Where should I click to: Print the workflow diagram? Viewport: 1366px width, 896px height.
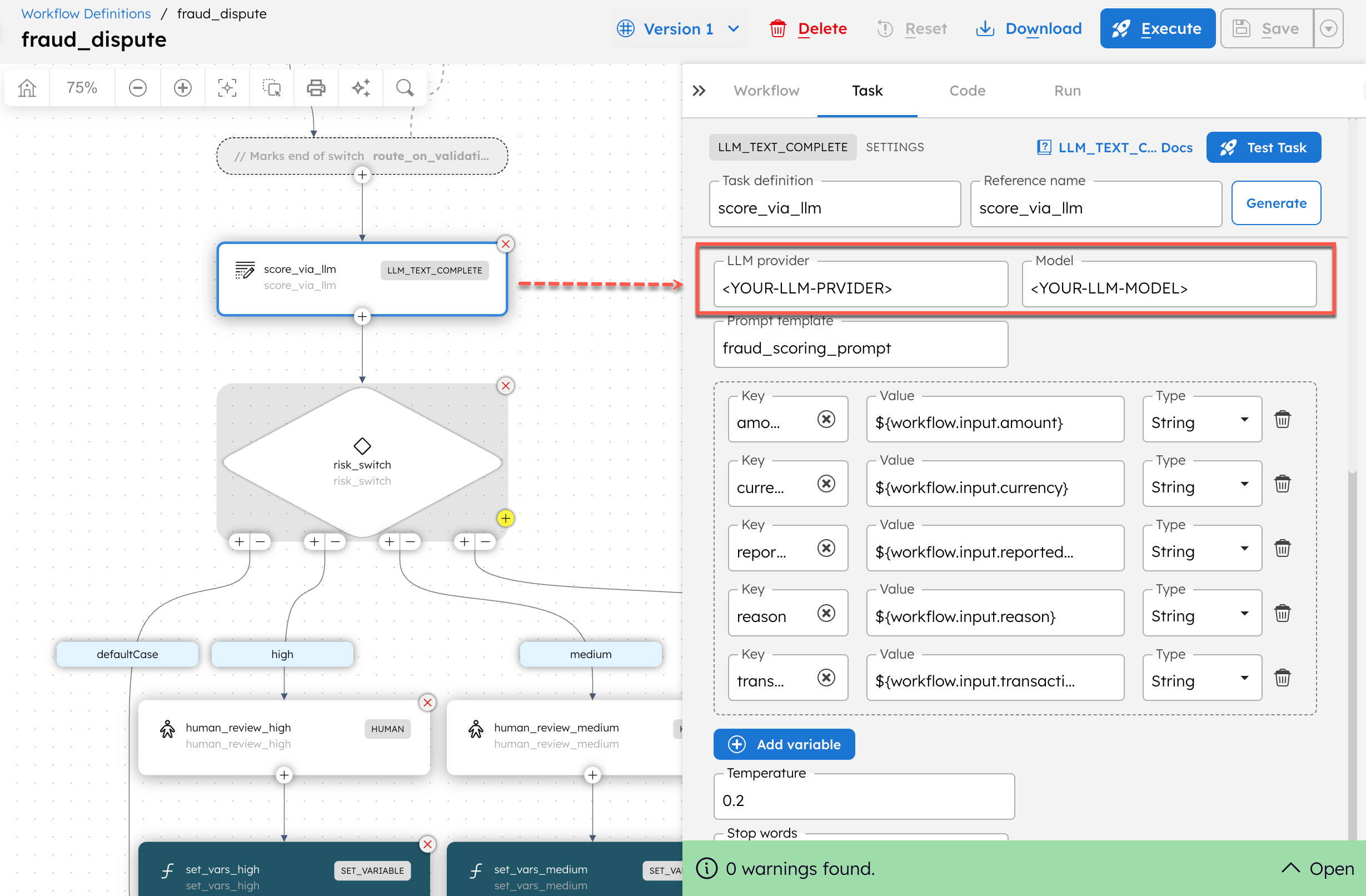coord(316,87)
